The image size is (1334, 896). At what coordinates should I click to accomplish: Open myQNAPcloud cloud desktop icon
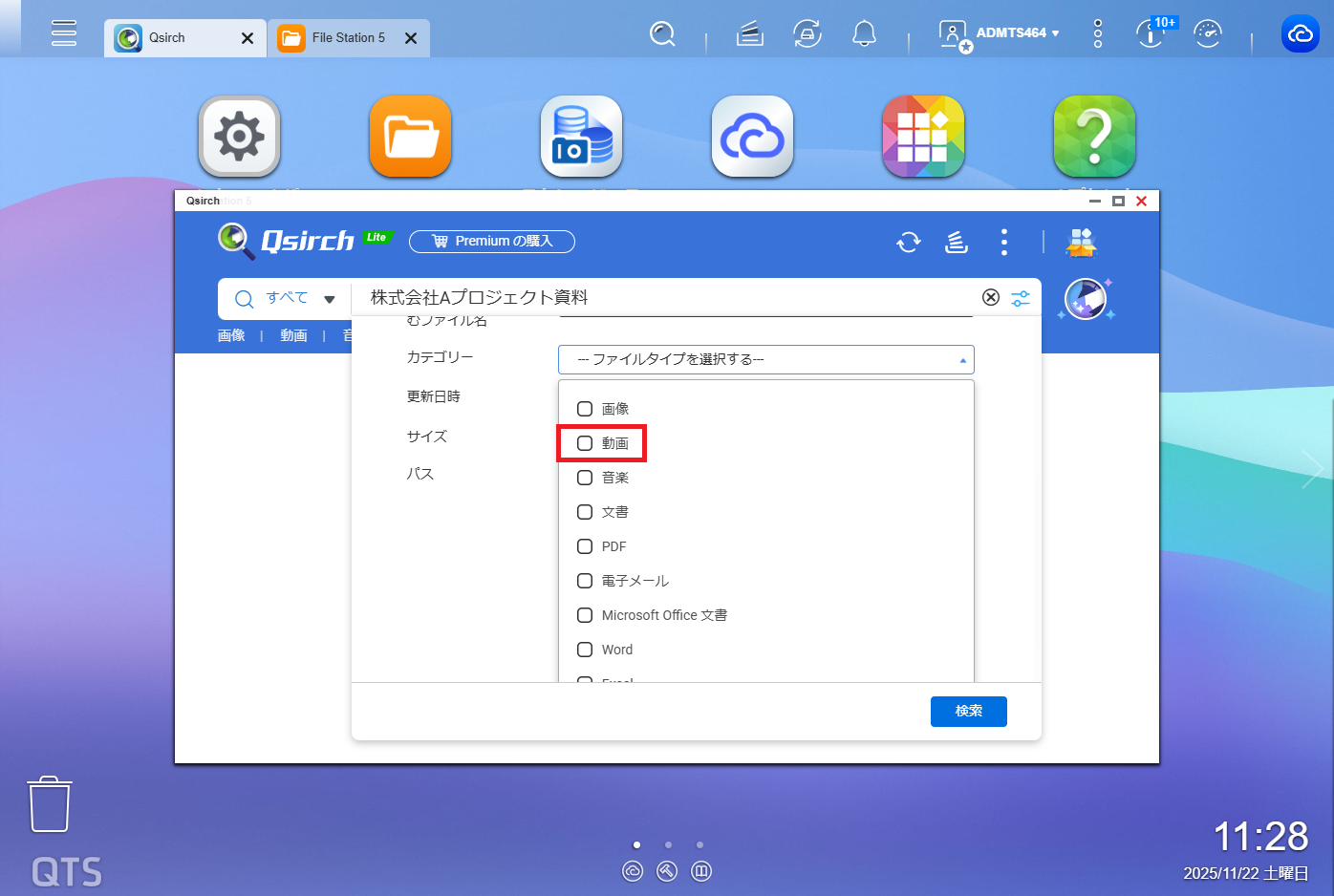coord(752,137)
